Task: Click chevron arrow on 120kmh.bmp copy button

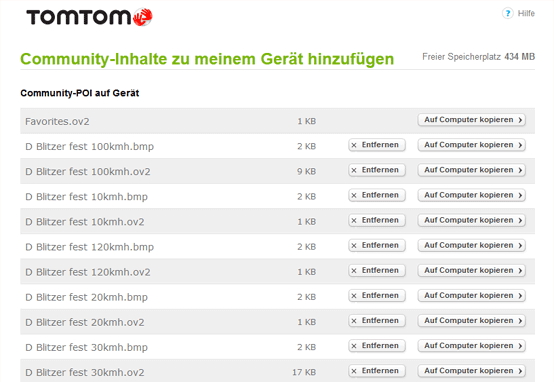Action: 520,246
